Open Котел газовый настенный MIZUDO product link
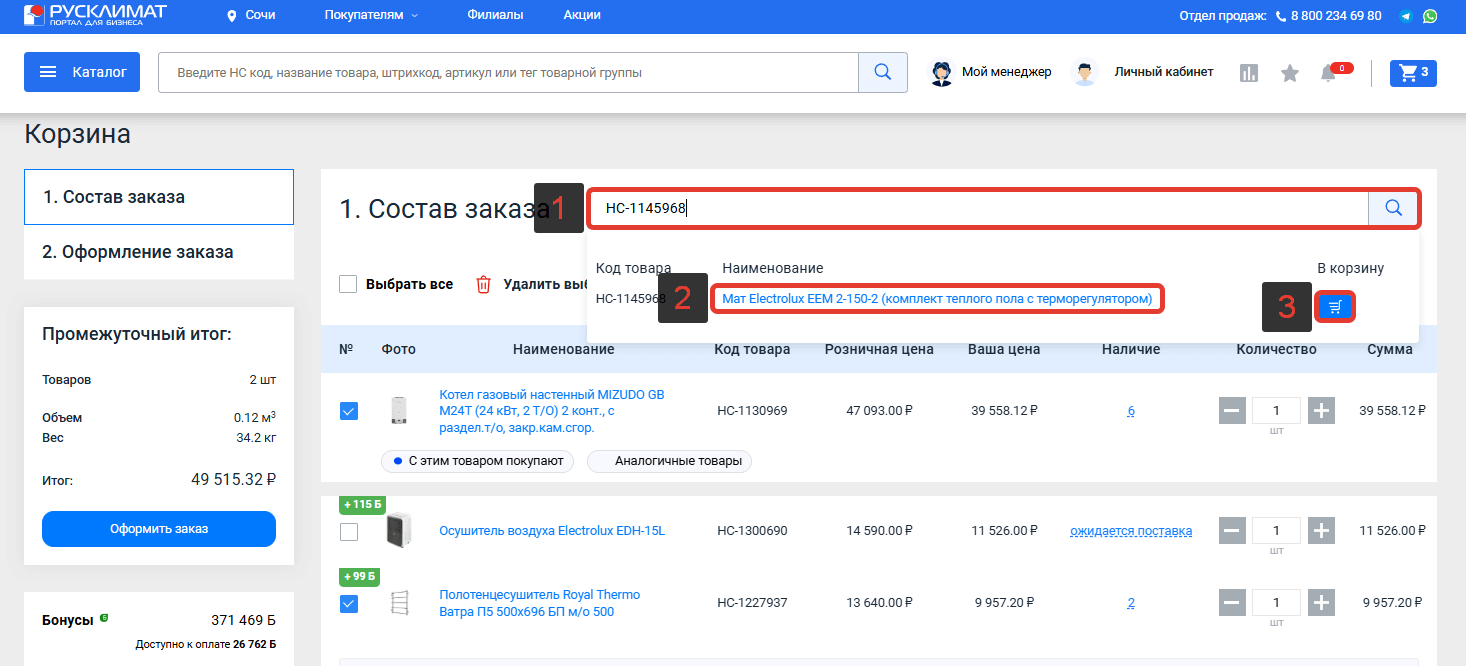 click(x=552, y=411)
